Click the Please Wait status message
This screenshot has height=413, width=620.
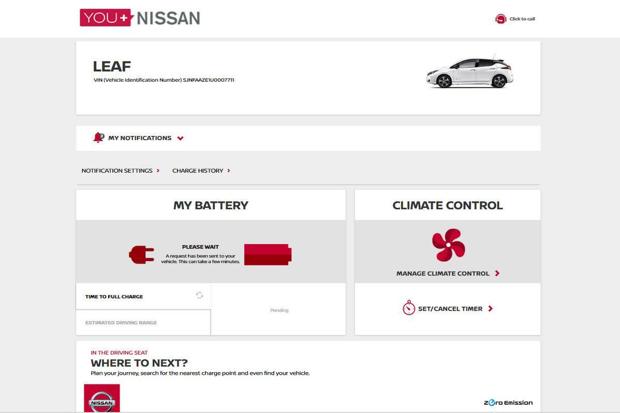coord(200,254)
